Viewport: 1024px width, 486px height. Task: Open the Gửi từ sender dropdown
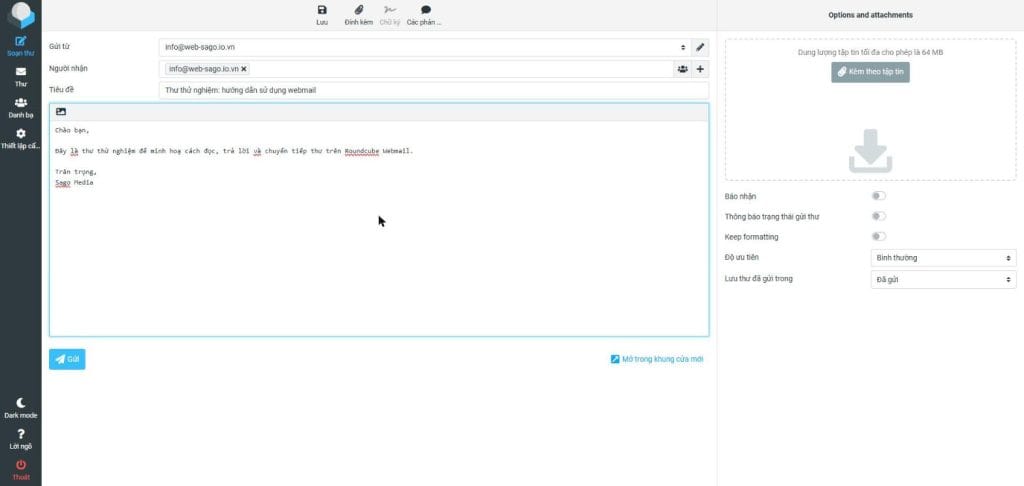click(x=424, y=48)
